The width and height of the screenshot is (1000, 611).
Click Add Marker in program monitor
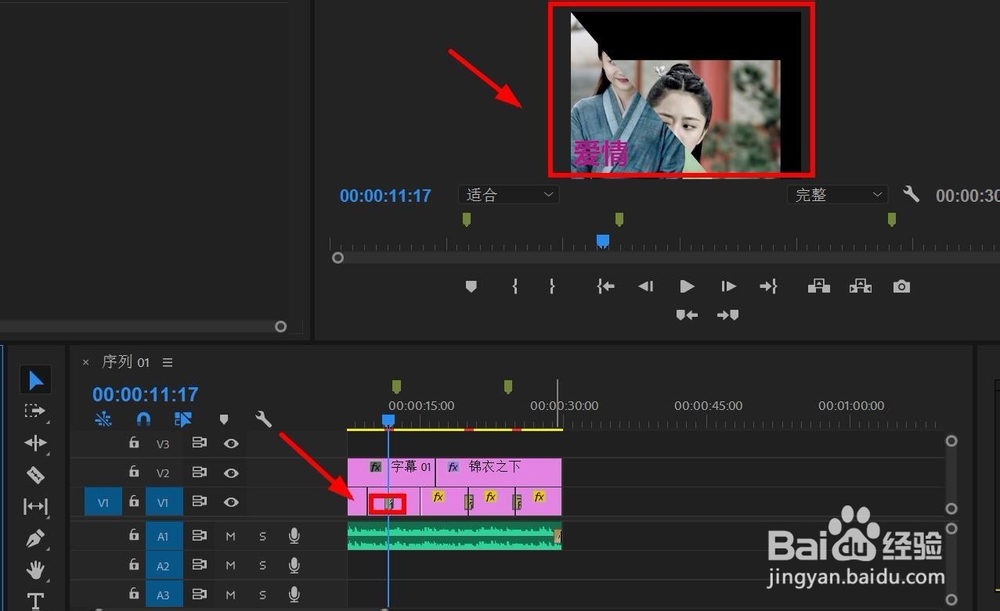point(471,286)
